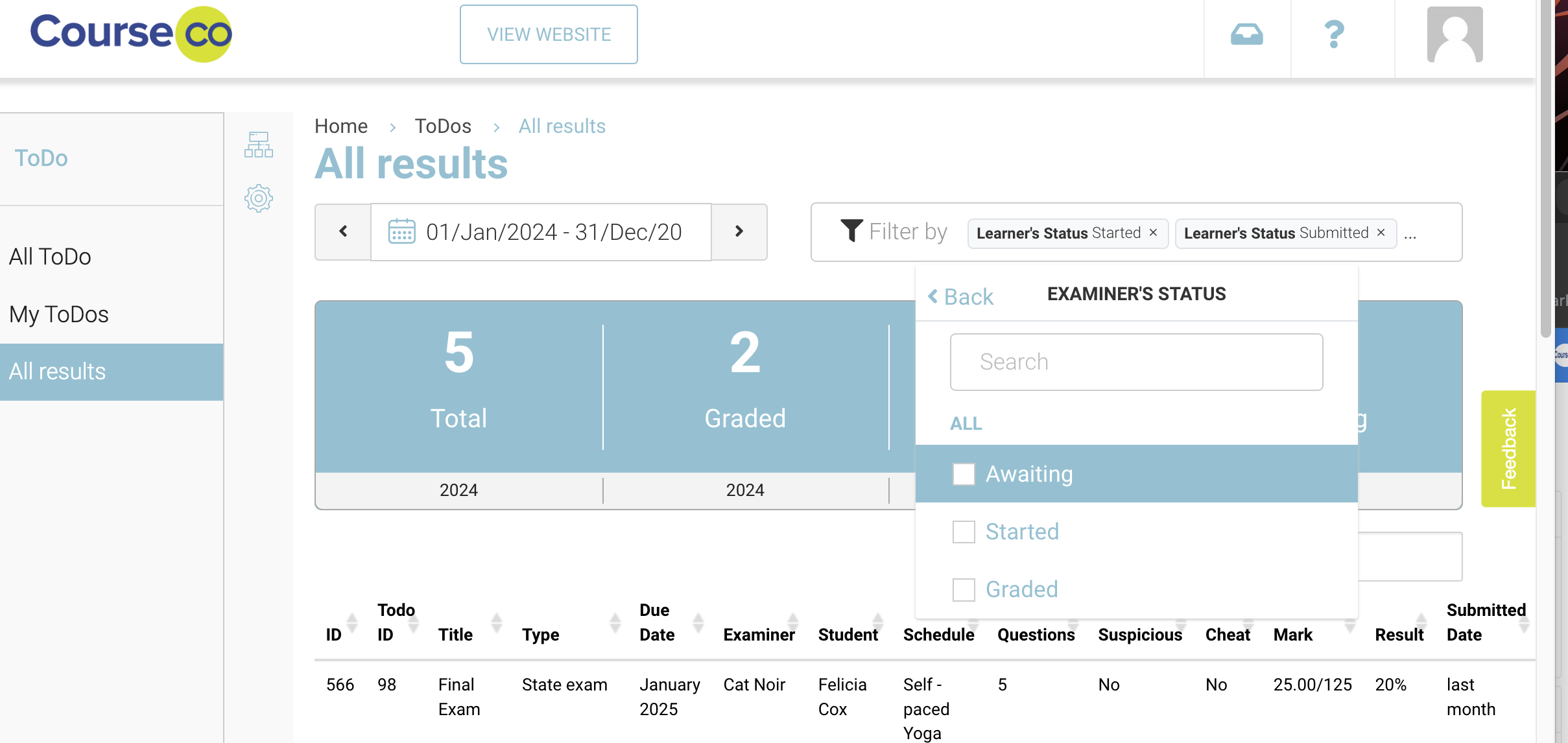Check the Graded examiner status checkbox

coord(964,589)
